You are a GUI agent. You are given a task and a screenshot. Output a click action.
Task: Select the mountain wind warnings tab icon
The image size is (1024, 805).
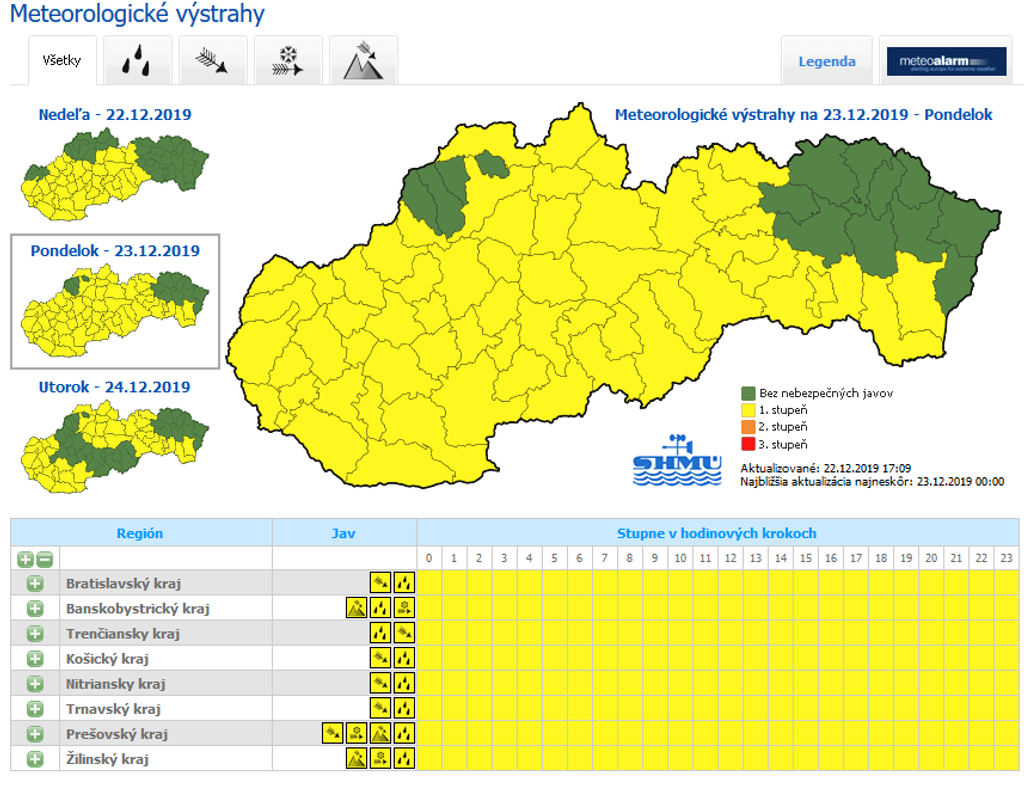click(363, 62)
